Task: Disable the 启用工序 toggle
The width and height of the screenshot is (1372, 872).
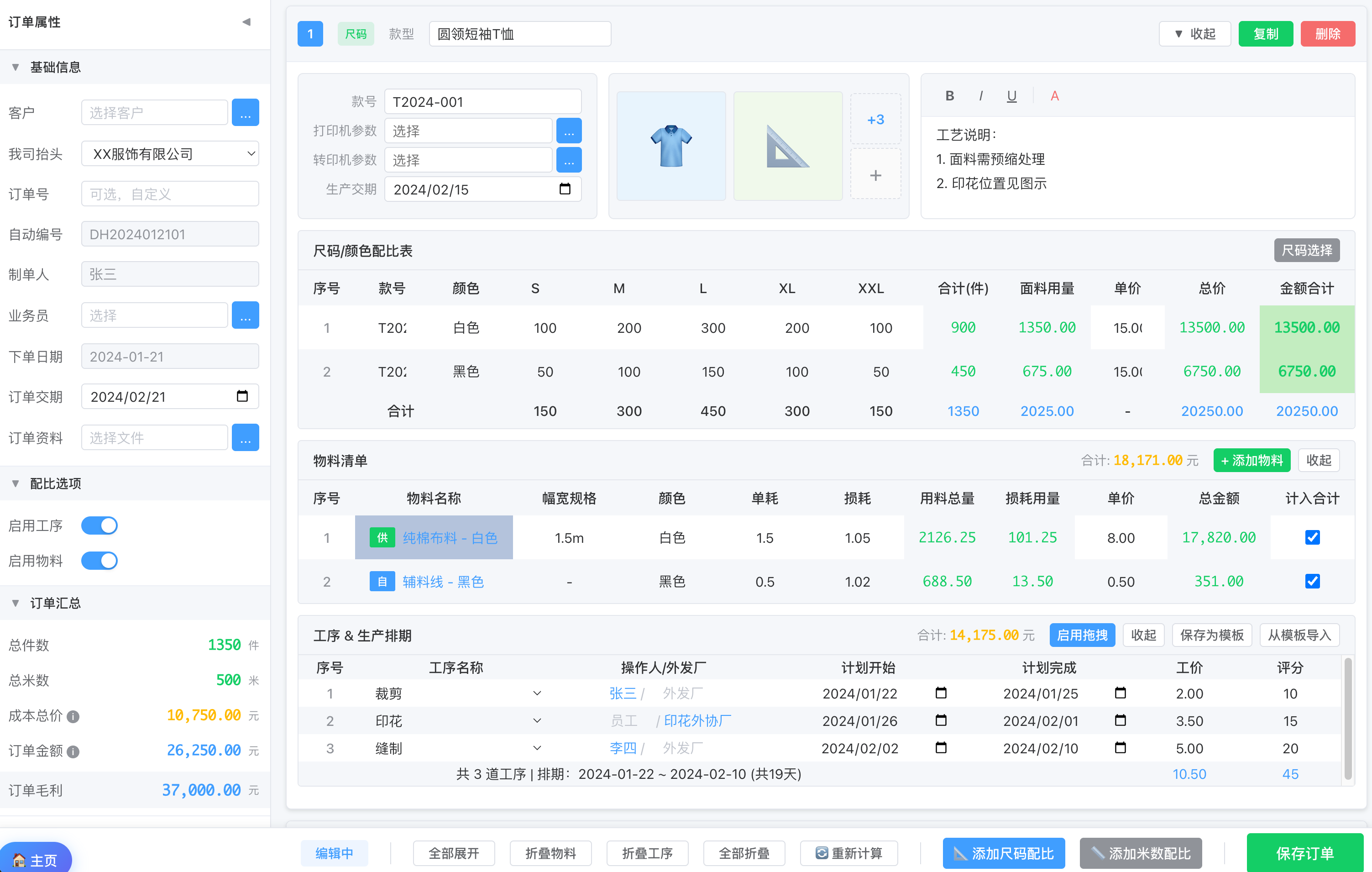Action: (x=99, y=525)
